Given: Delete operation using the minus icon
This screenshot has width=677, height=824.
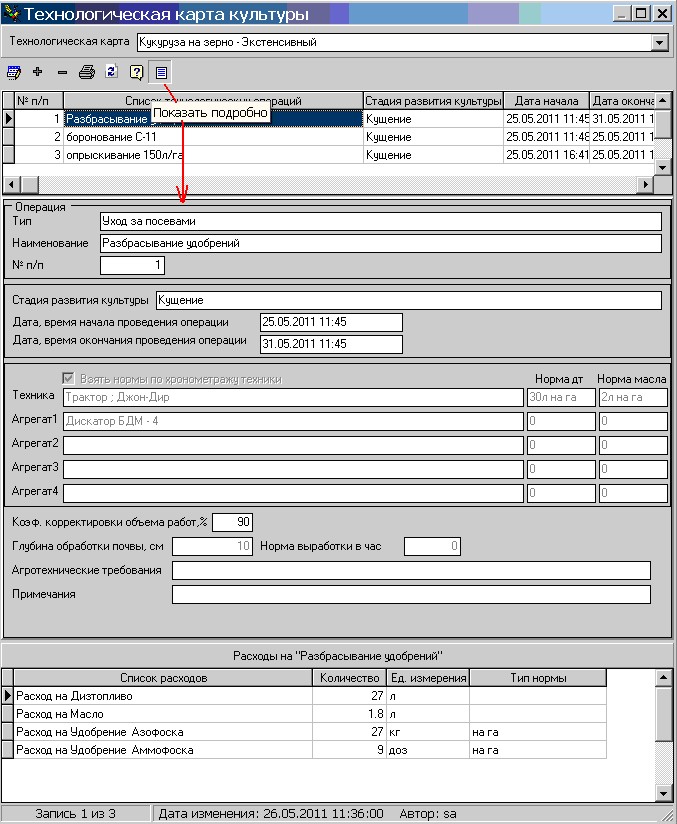Looking at the screenshot, I should pos(62,72).
